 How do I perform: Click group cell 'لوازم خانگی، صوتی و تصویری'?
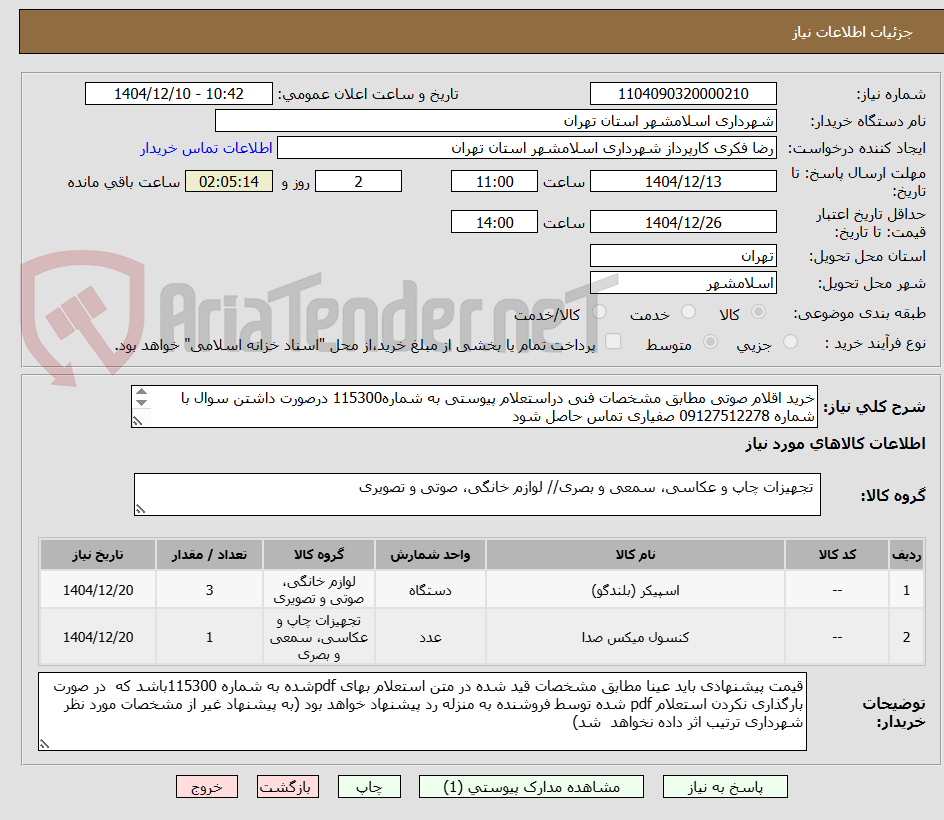319,590
